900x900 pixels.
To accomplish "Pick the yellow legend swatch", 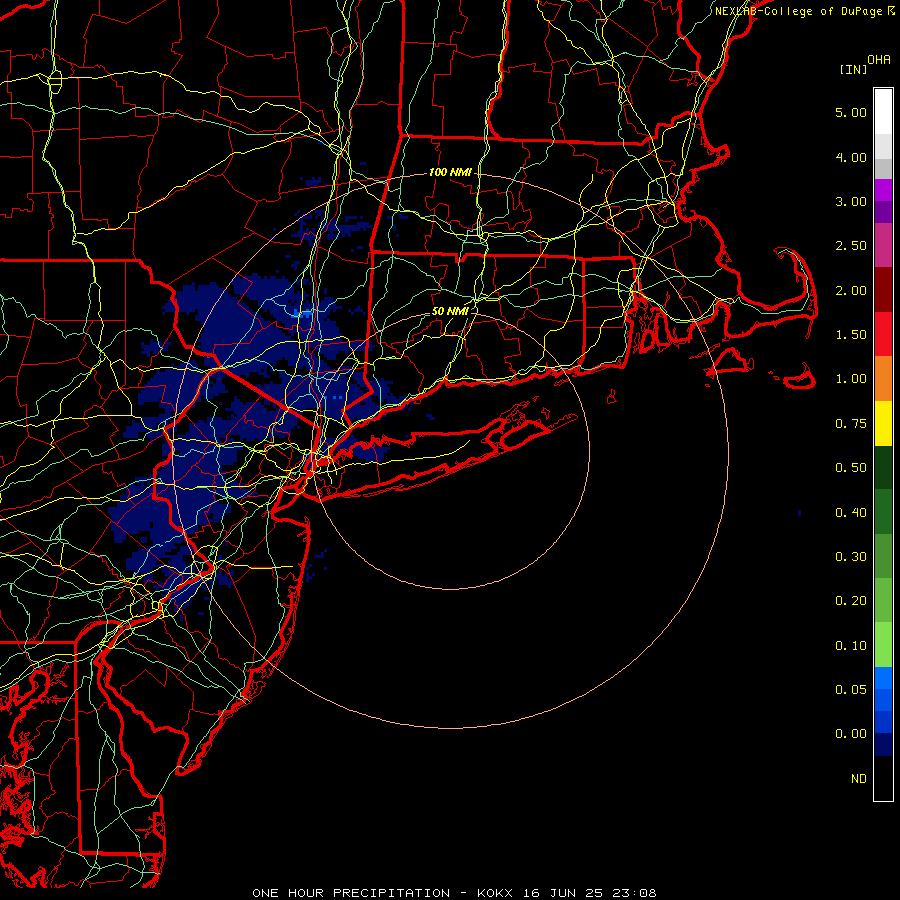I will pos(883,423).
